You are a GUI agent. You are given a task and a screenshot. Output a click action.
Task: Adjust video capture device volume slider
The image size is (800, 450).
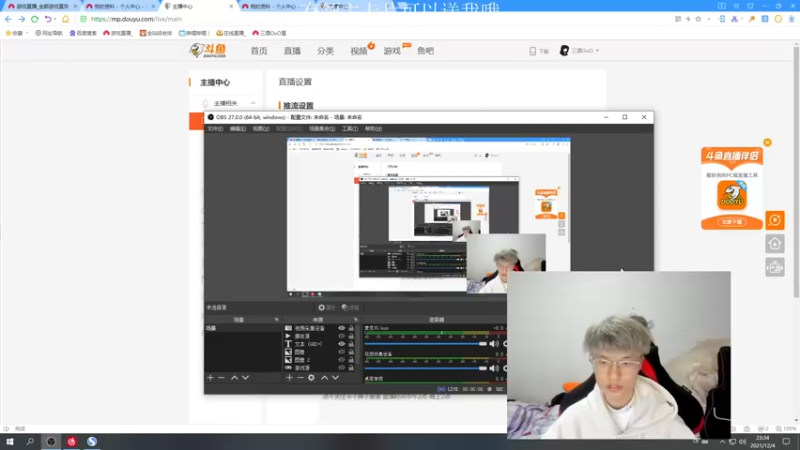tap(426, 368)
